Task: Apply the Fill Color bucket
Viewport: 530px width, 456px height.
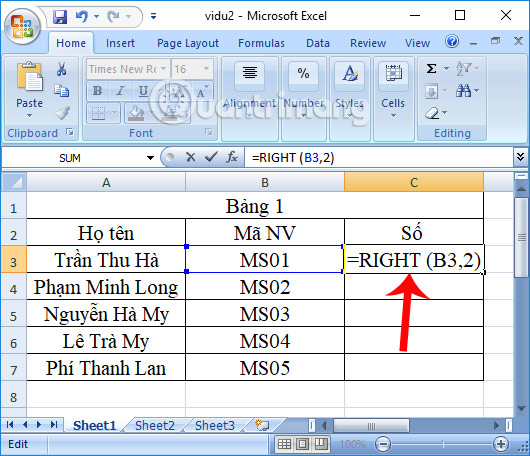Action: point(136,113)
